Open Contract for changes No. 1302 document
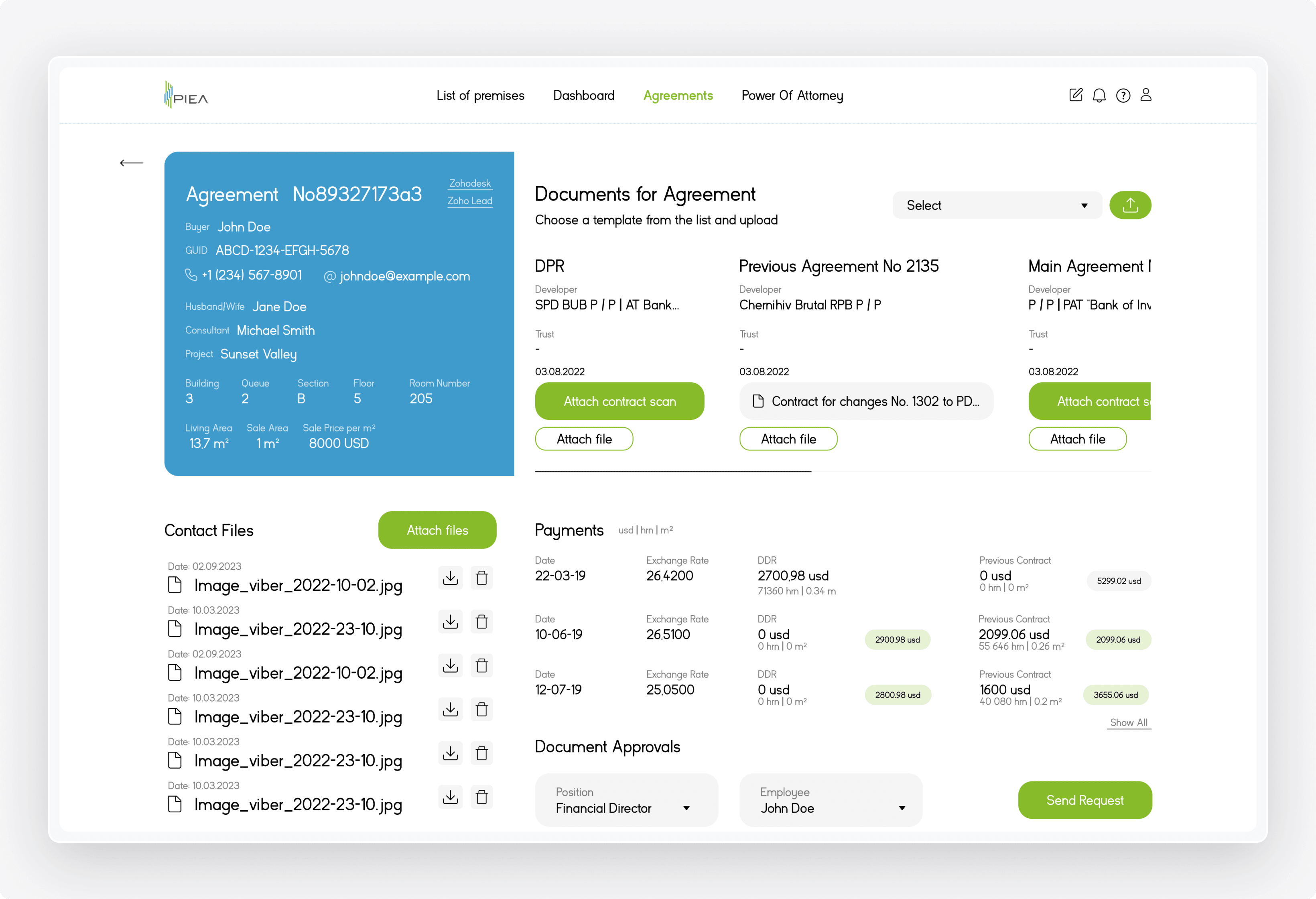The width and height of the screenshot is (1316, 899). [866, 401]
